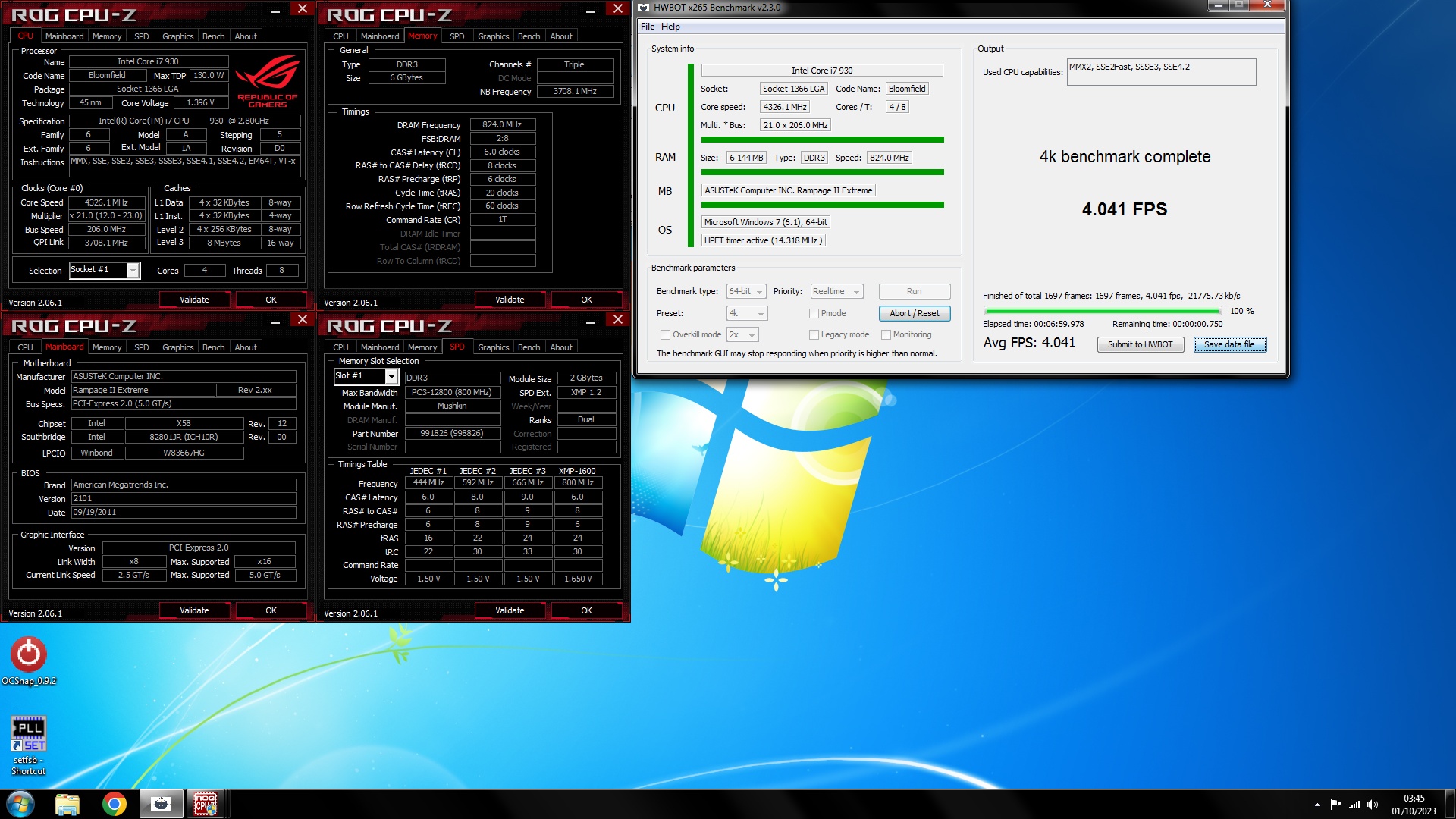Click the 100% benchmark progress bar

pos(1103,311)
